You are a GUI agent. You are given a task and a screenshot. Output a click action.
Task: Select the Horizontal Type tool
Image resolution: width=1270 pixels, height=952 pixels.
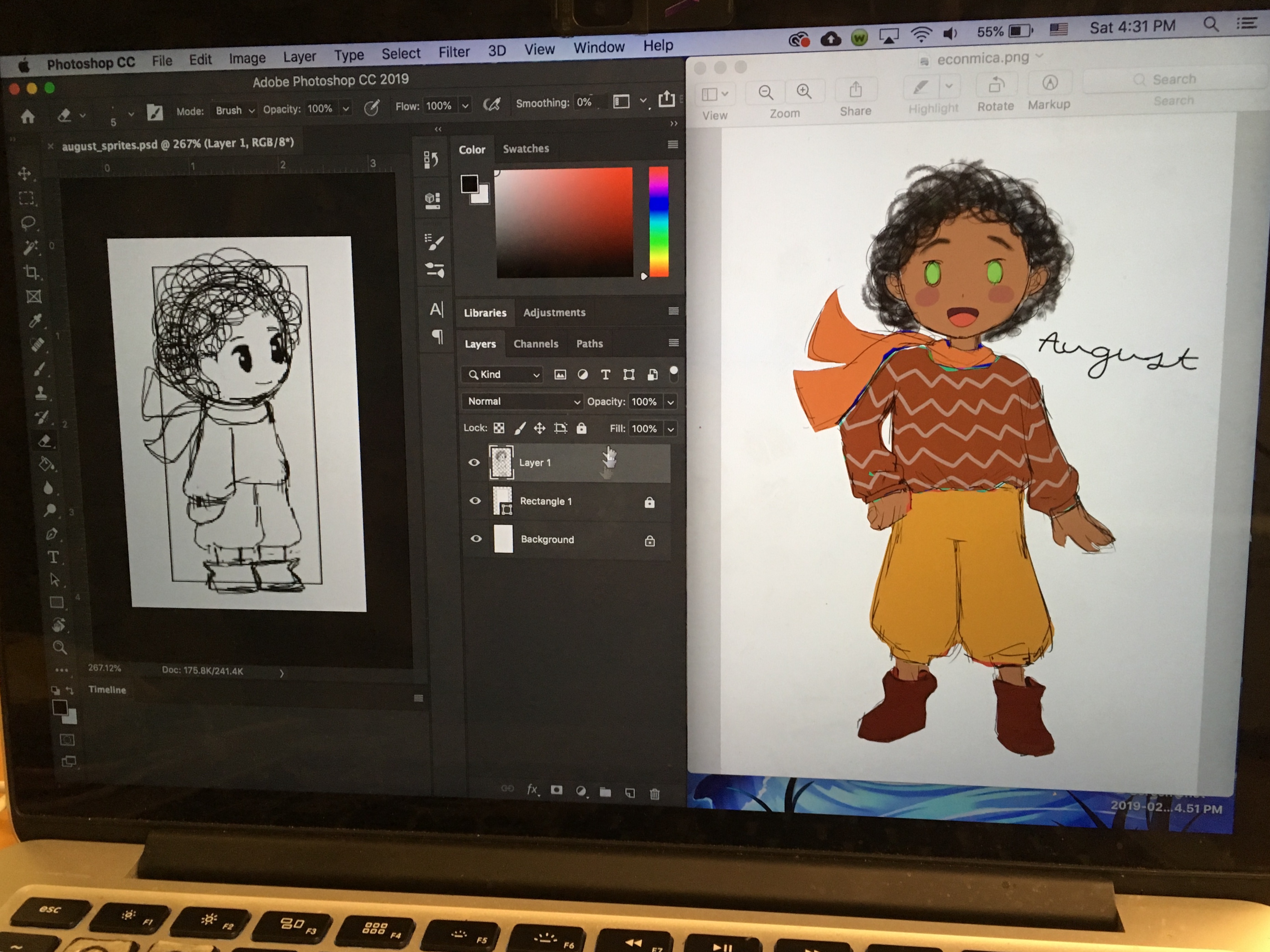click(53, 557)
